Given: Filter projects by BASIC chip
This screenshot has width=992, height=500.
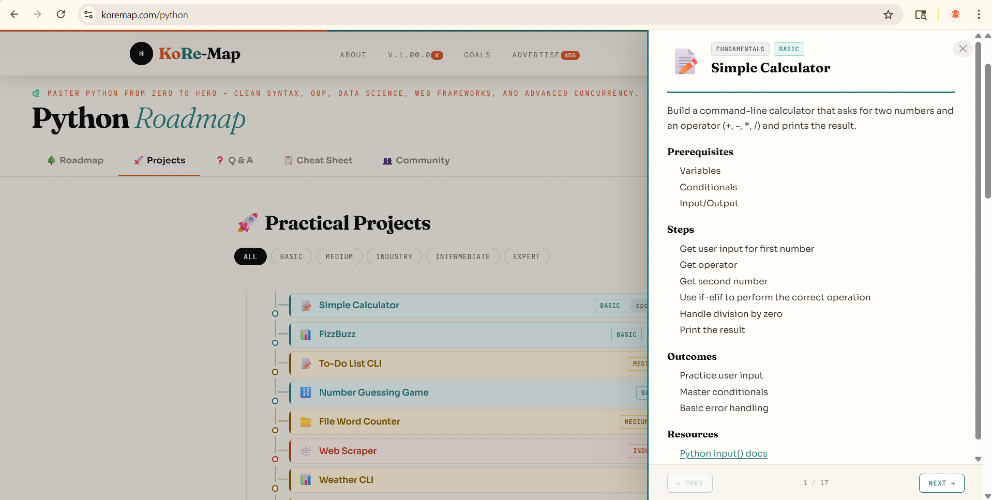Looking at the screenshot, I should 291,256.
